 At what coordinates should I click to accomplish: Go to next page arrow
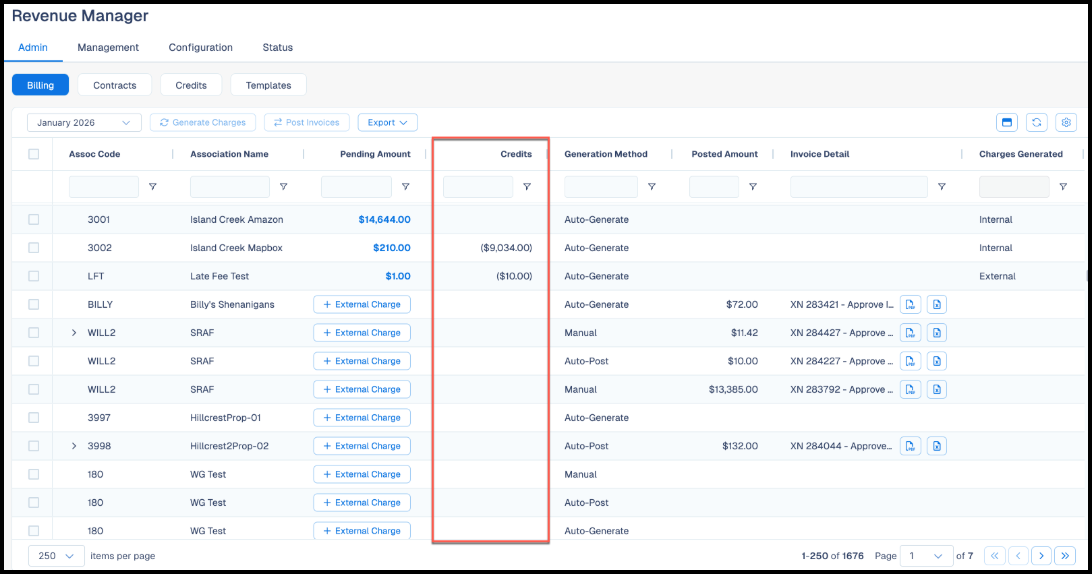(x=1041, y=556)
